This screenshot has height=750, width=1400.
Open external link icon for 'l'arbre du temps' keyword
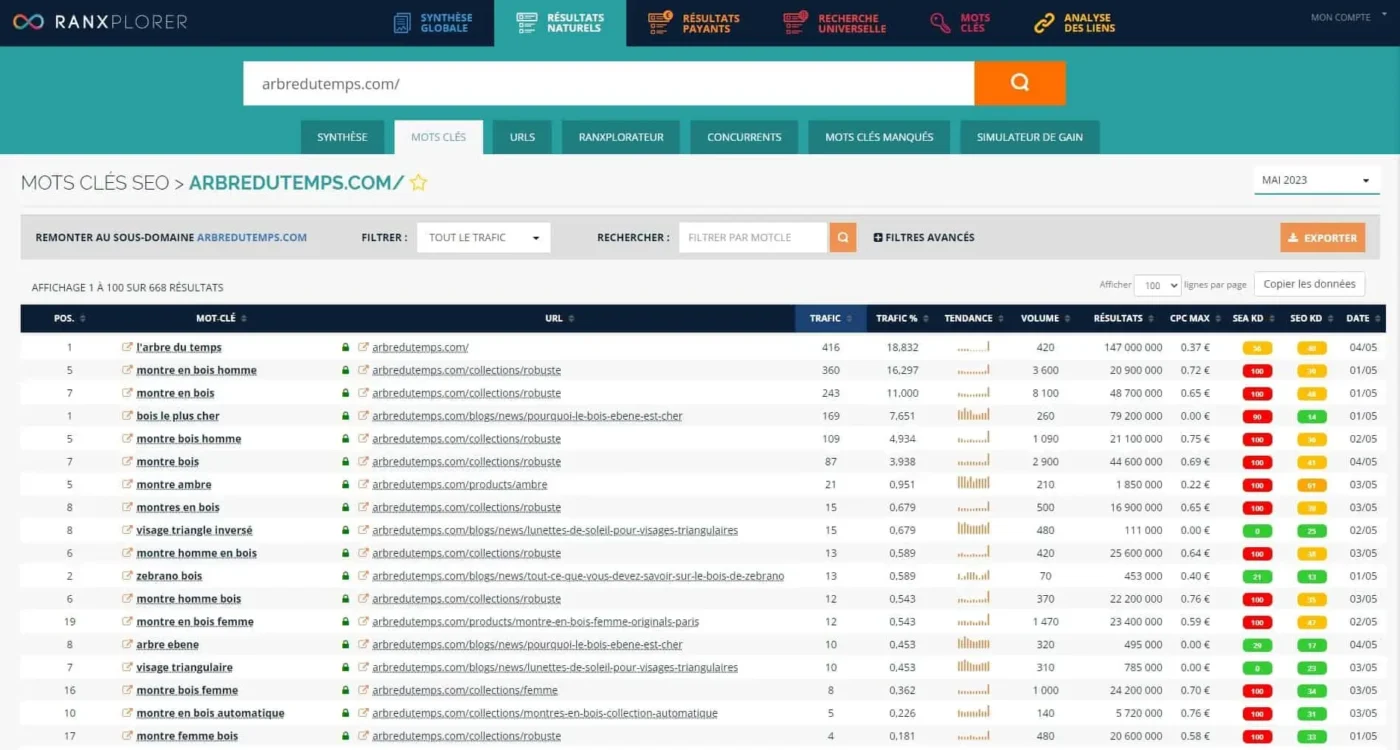(x=127, y=347)
